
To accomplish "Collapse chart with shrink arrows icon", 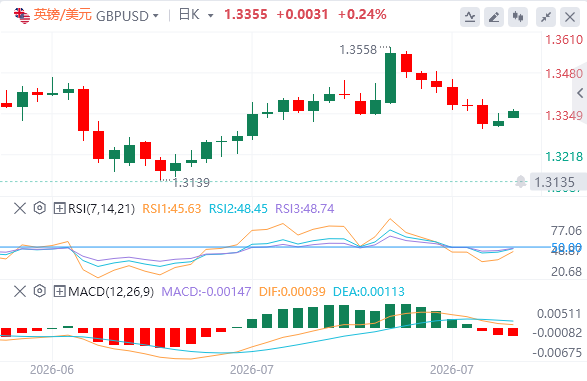I will [x=546, y=17].
